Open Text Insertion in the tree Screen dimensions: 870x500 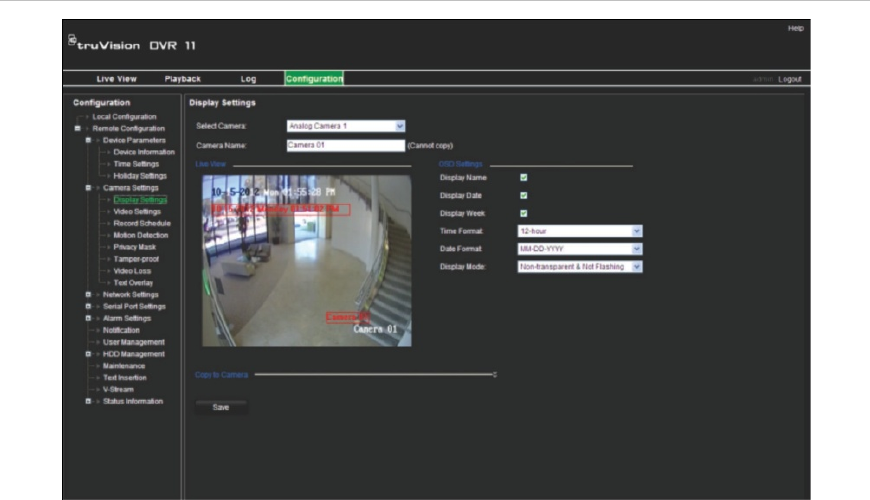(x=125, y=378)
